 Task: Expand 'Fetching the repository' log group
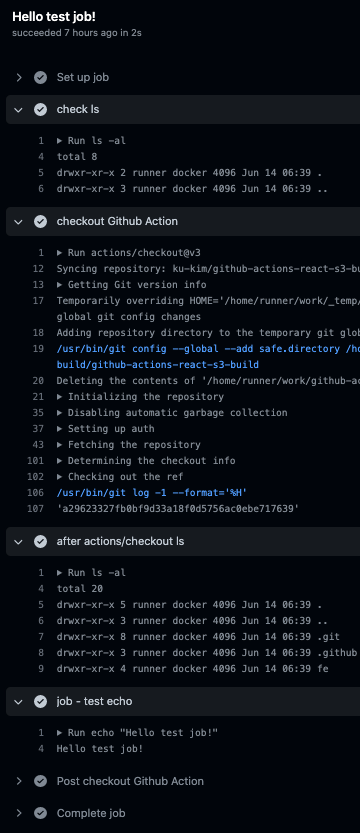[128, 445]
